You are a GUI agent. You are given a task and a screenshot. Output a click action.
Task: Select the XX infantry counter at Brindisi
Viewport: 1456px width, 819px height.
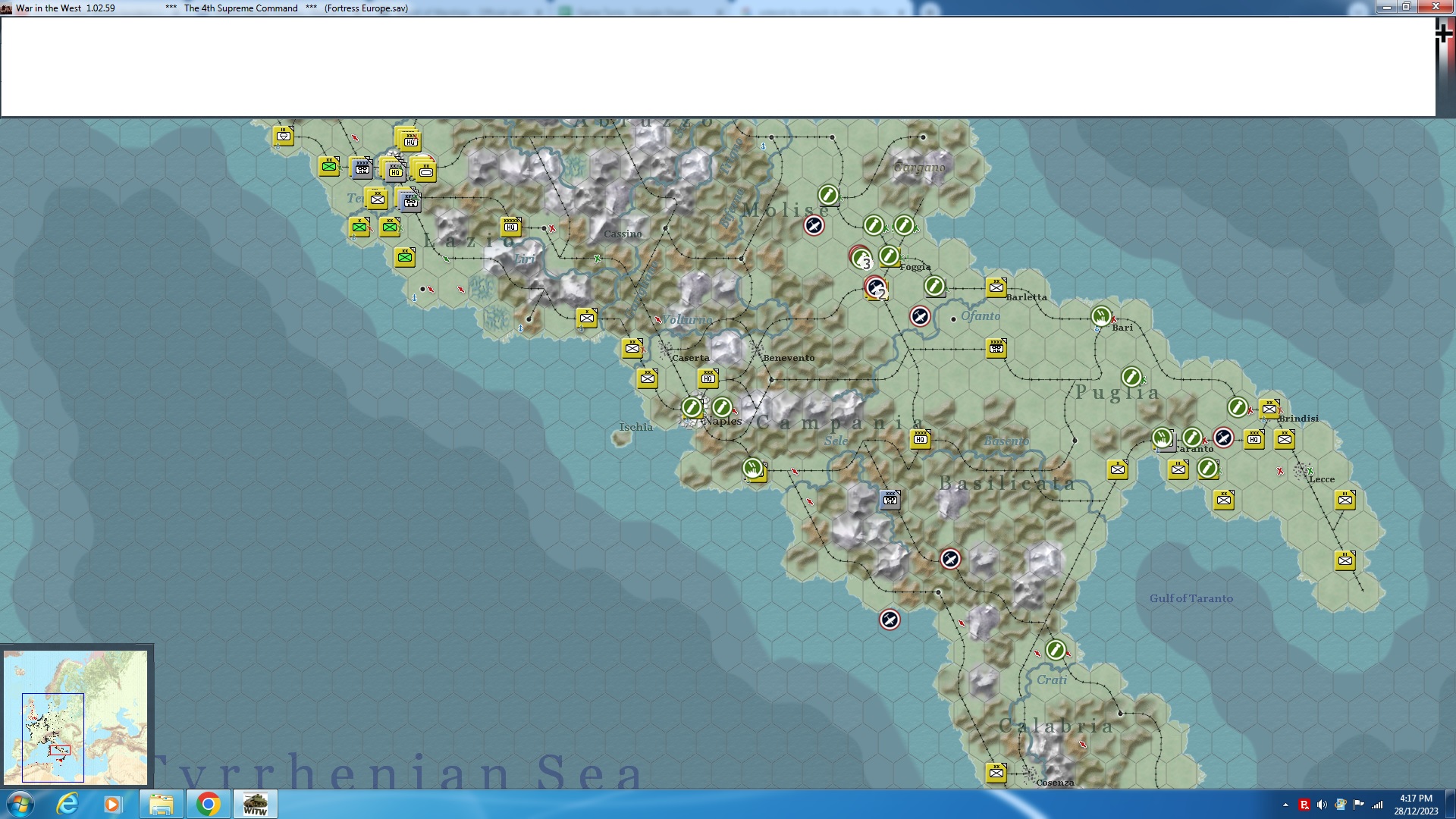point(1269,408)
